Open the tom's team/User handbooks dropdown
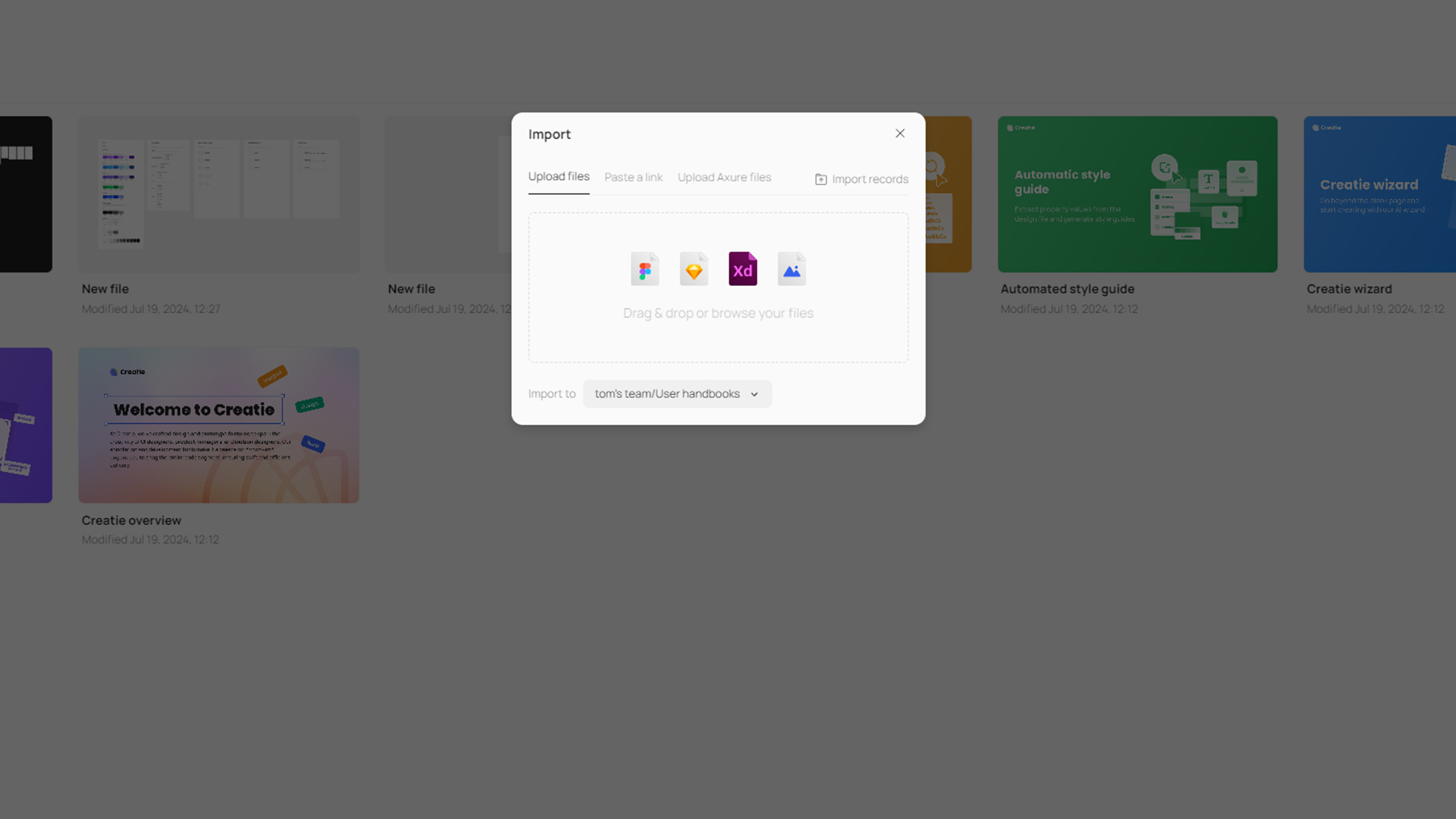1456x819 pixels. pyautogui.click(x=677, y=394)
